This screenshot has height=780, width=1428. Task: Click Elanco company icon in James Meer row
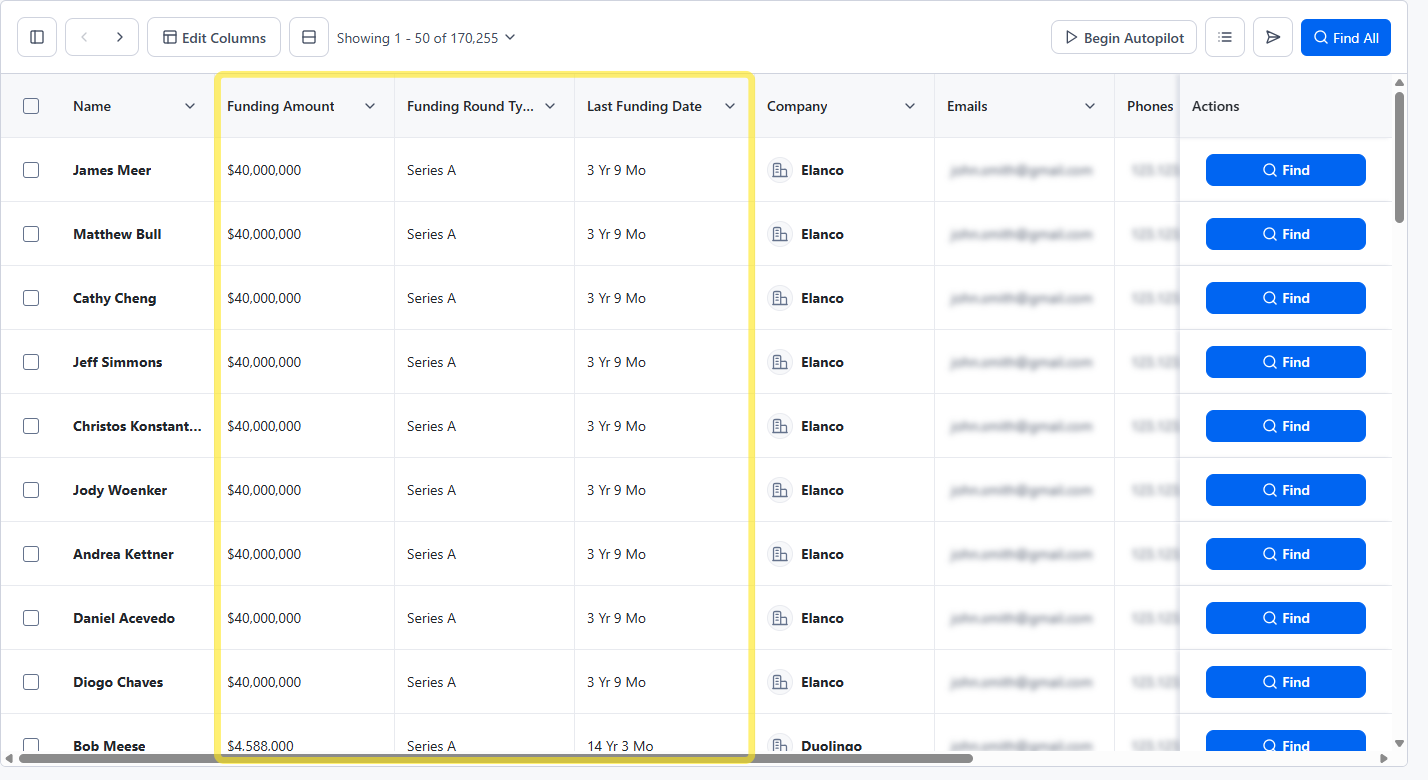780,170
